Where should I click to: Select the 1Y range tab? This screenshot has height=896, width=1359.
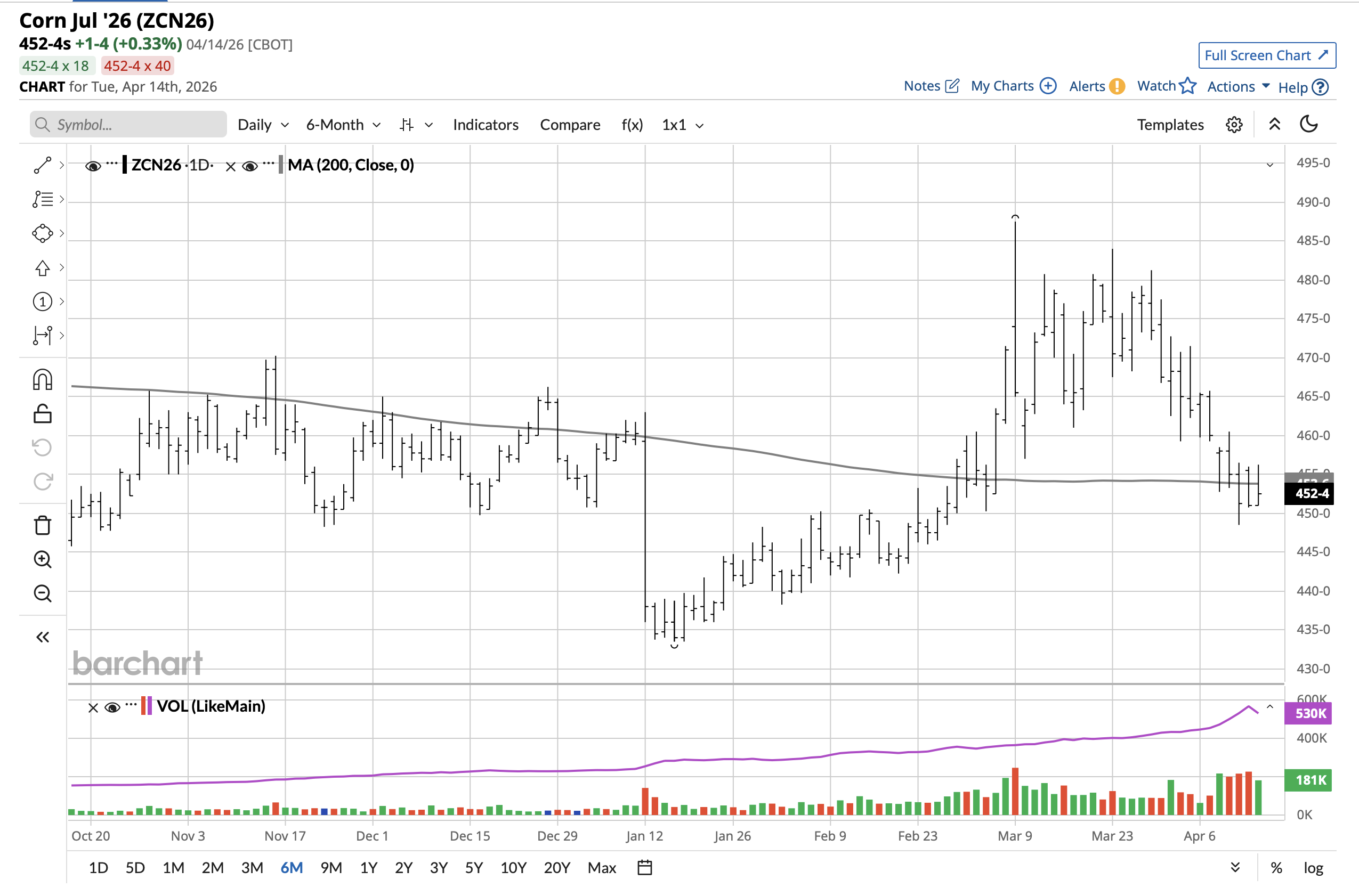(369, 868)
